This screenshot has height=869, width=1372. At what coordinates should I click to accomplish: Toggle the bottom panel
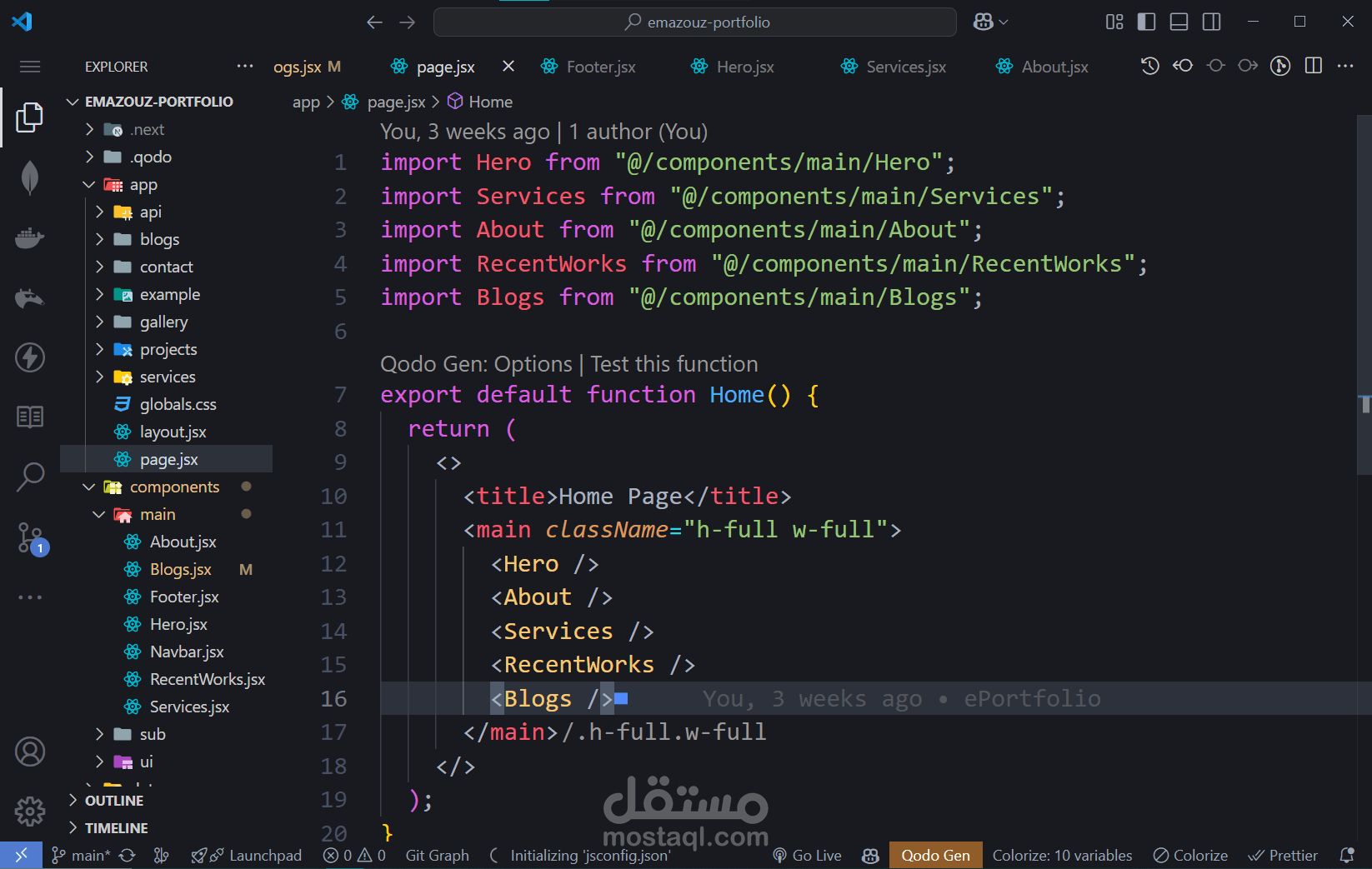[x=1179, y=22]
